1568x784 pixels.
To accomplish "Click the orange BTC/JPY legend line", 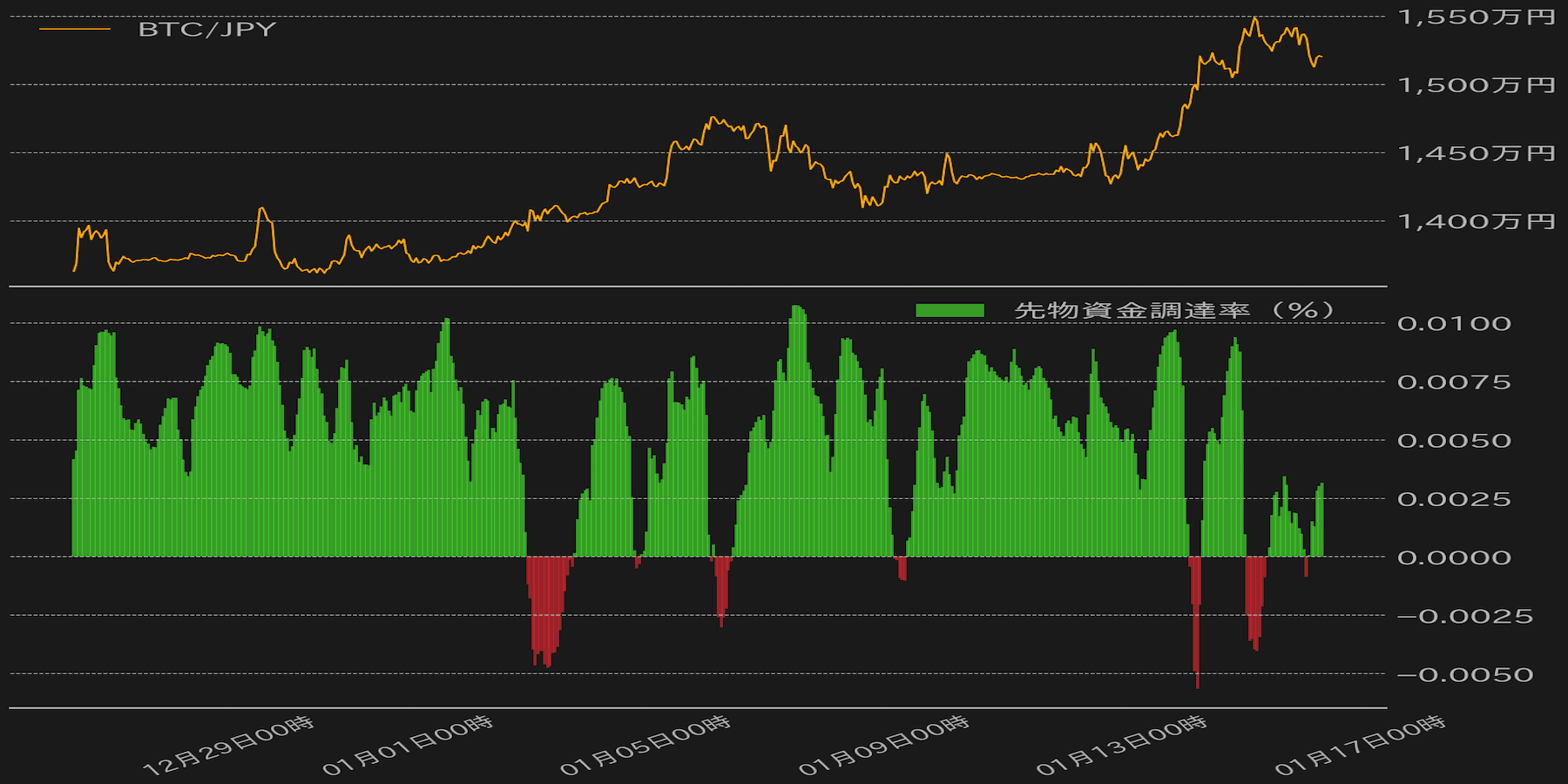I will click(x=75, y=30).
